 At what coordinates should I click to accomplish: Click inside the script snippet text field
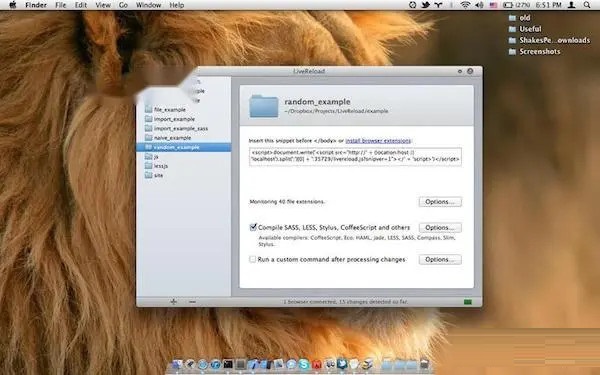click(355, 157)
